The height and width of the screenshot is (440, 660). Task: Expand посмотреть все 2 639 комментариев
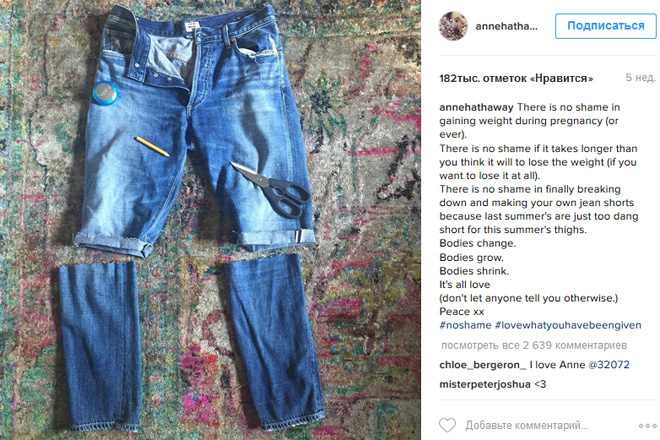tap(534, 345)
